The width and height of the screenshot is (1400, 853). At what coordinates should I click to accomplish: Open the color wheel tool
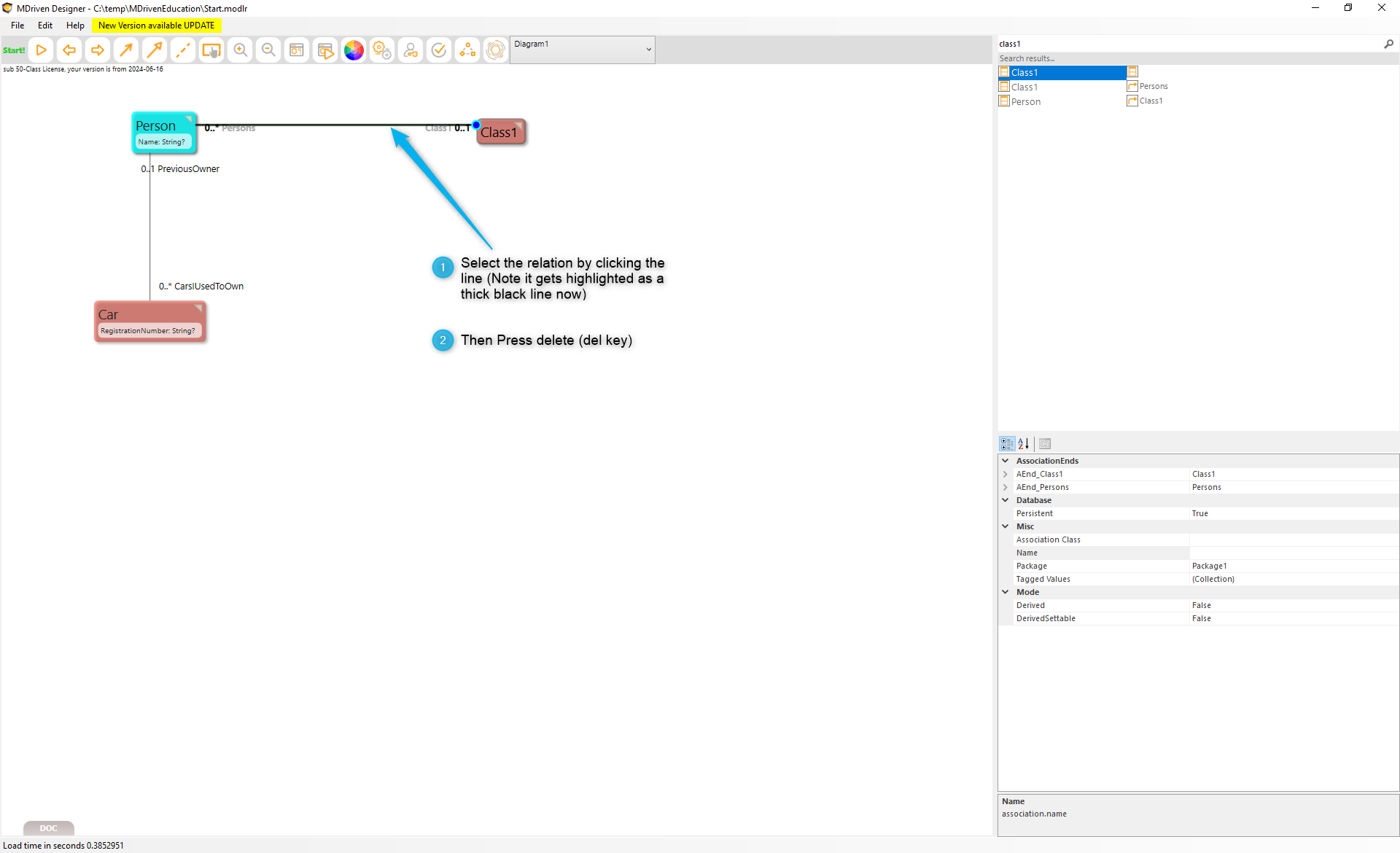click(354, 50)
